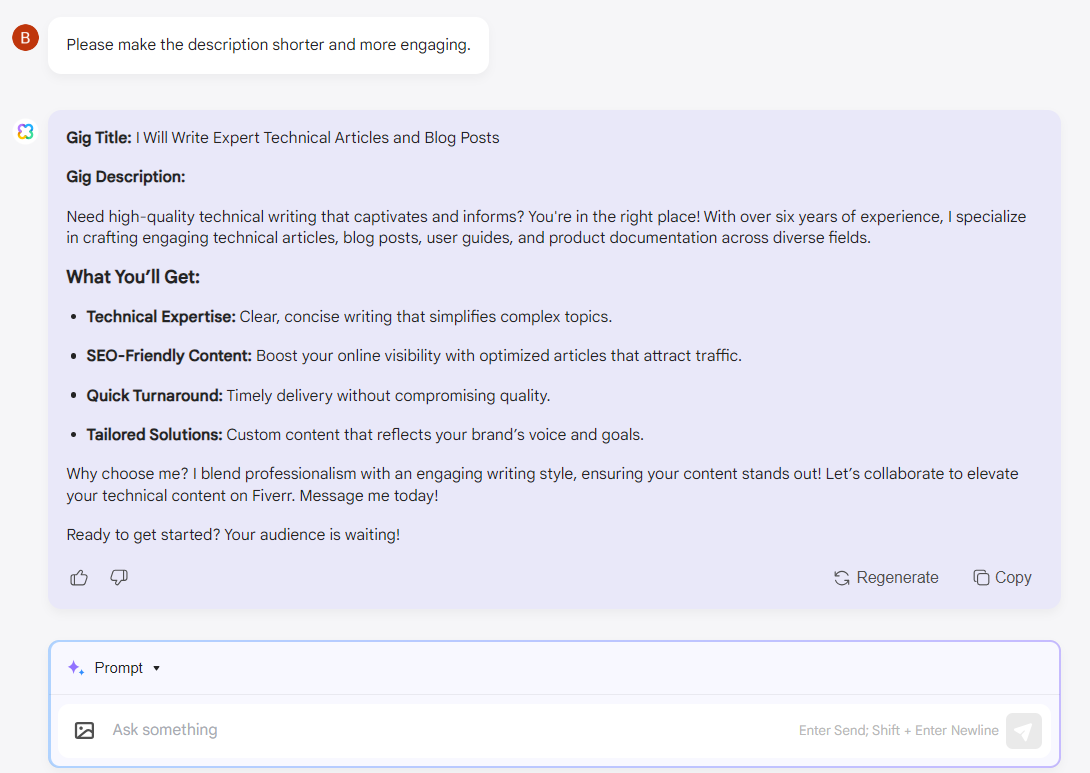Click the Ask something input field
This screenshot has height=773, width=1090.
(x=400, y=730)
